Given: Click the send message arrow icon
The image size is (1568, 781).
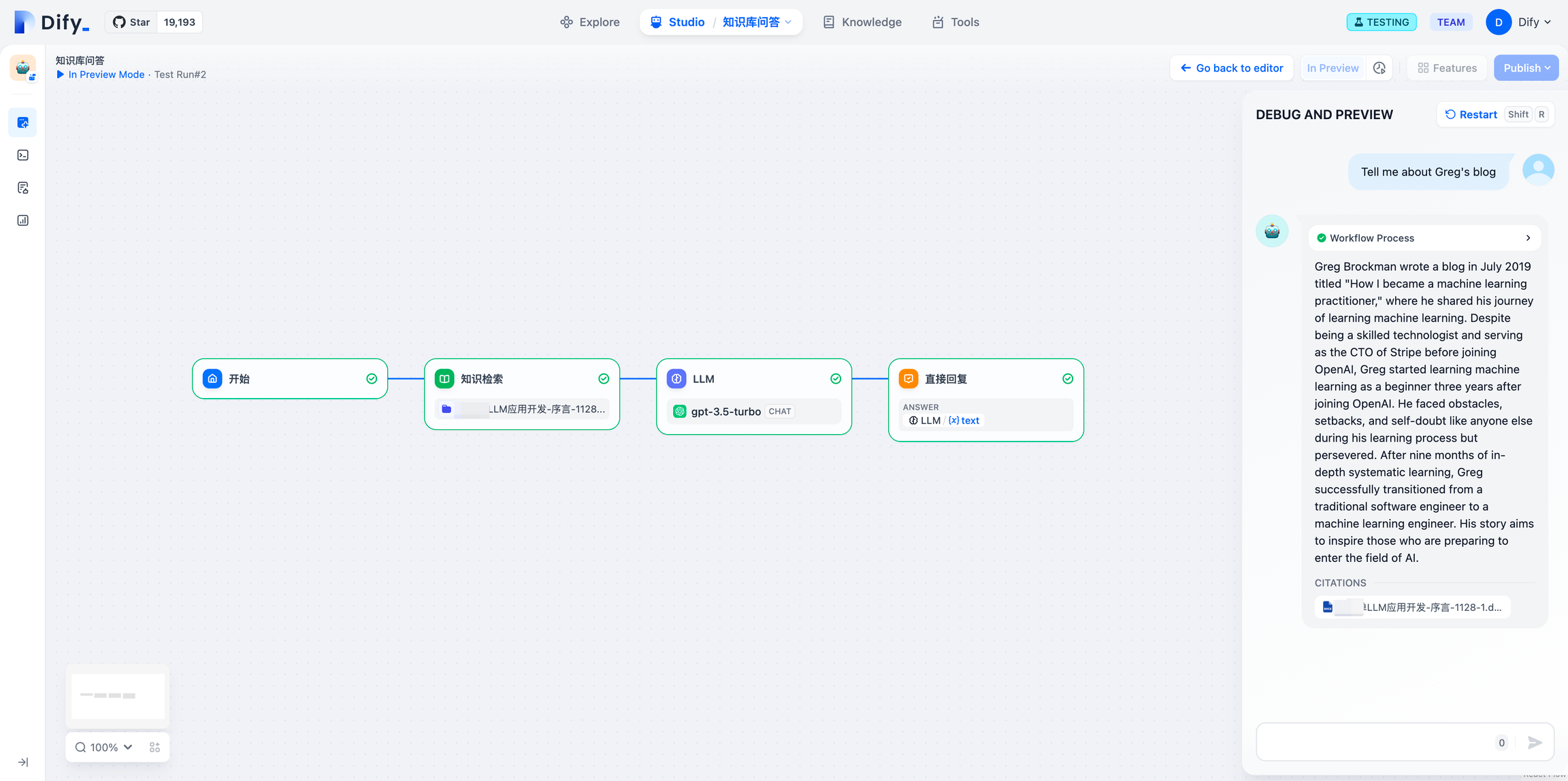Looking at the screenshot, I should (1534, 742).
